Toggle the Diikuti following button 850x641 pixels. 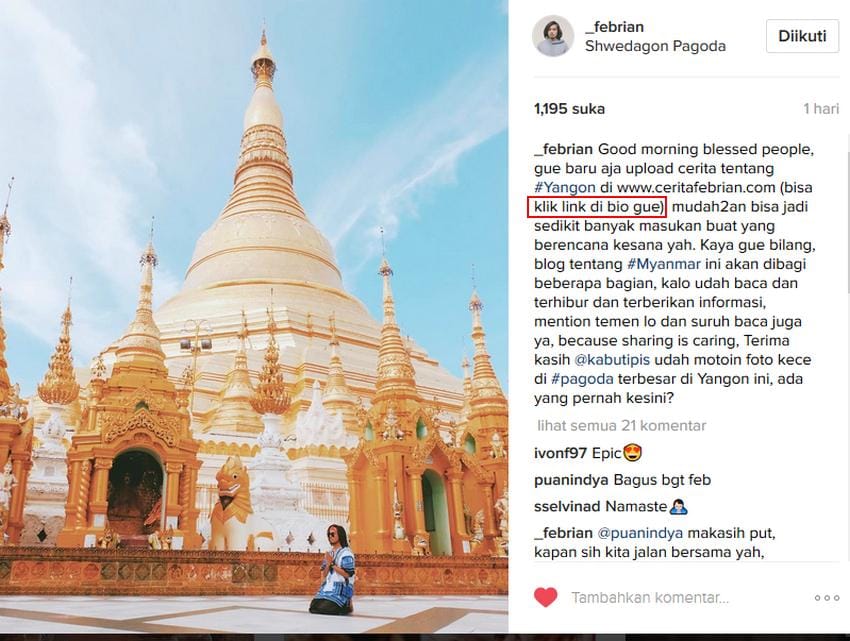tap(802, 36)
